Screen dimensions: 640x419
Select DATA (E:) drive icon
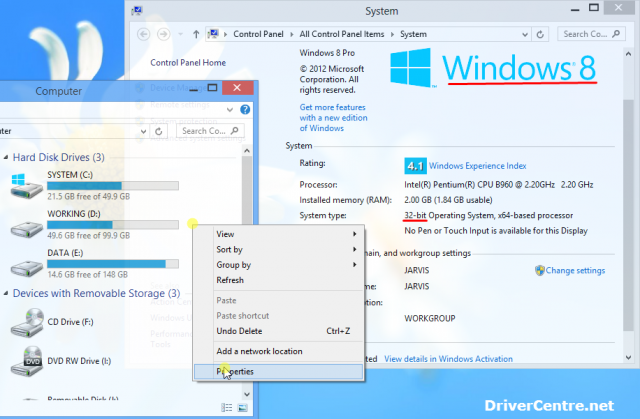pyautogui.click(x=27, y=268)
